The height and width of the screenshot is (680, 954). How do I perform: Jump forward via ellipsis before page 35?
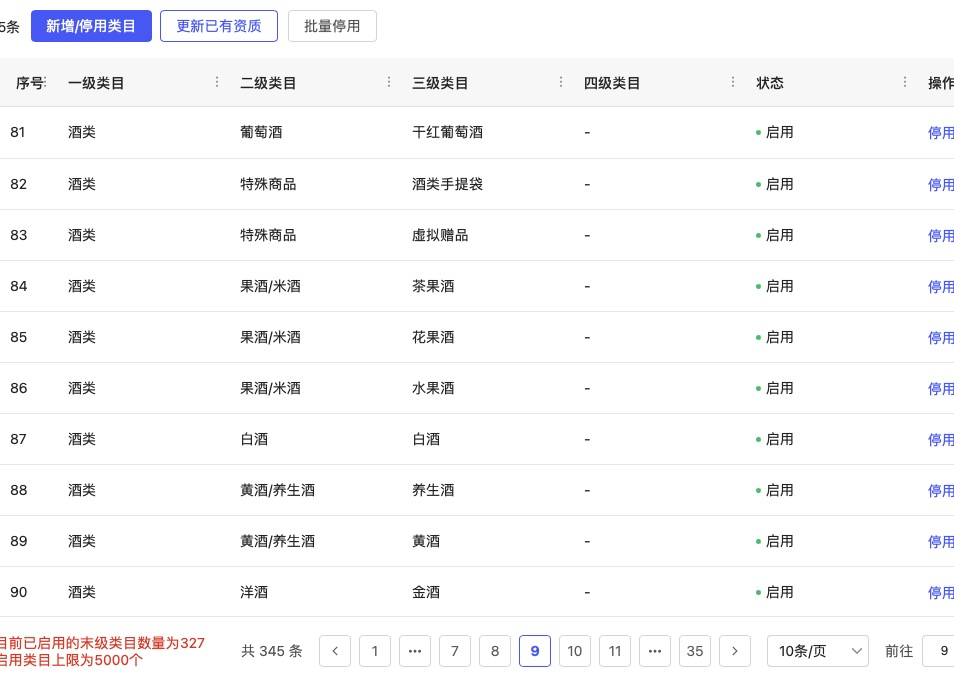pos(655,651)
